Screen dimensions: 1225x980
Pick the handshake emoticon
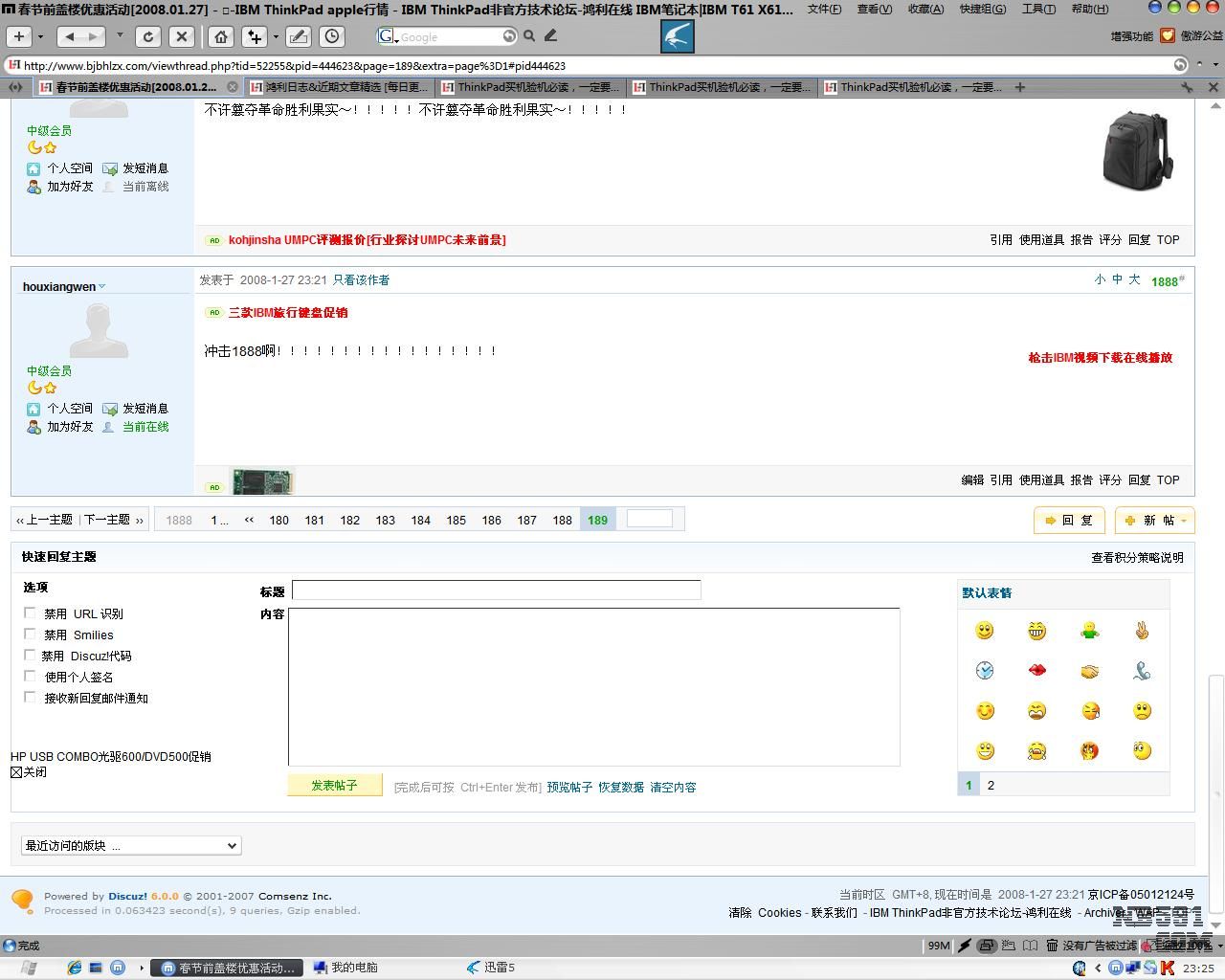tap(1089, 671)
